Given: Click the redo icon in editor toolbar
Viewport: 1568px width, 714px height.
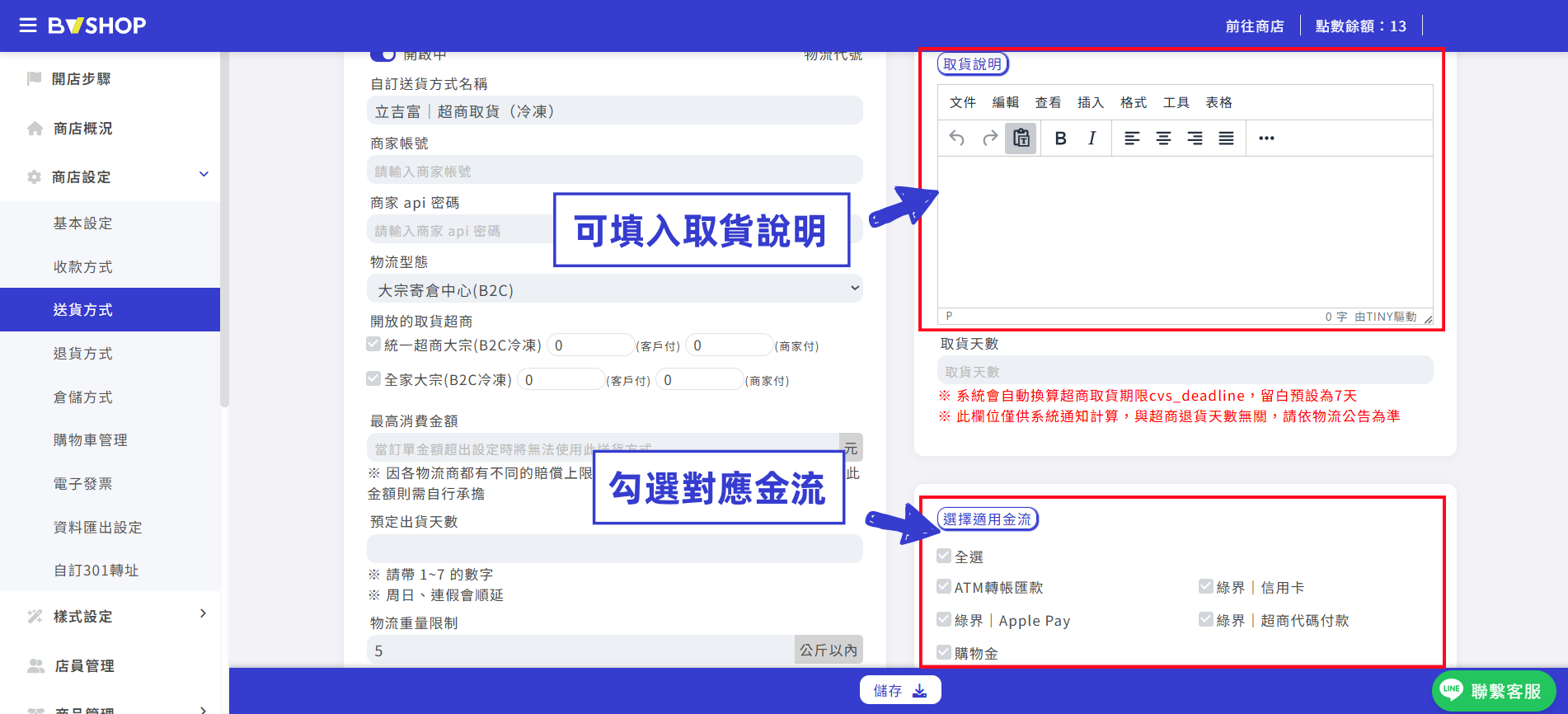Looking at the screenshot, I should 990,139.
